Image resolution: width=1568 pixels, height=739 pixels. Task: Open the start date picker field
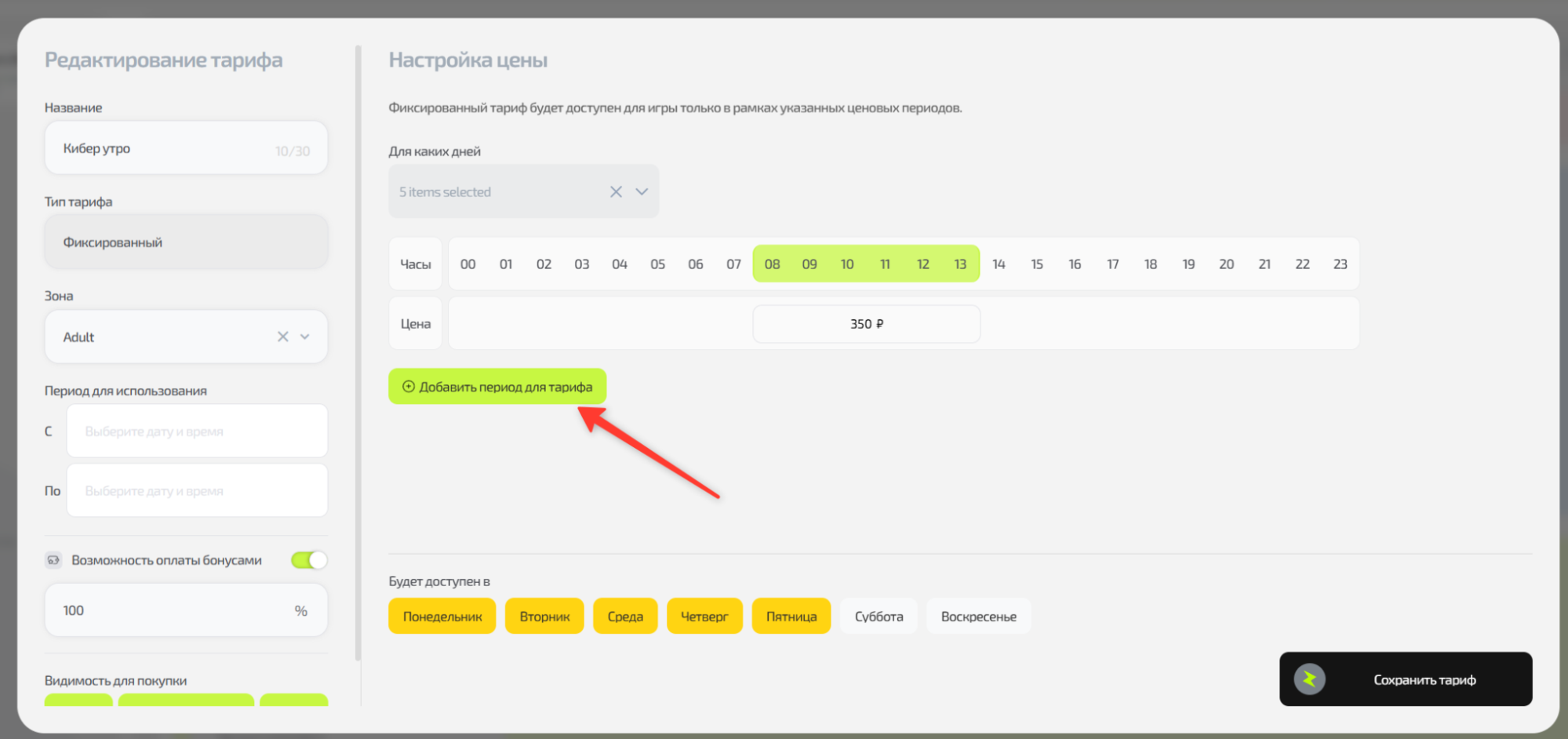(197, 431)
